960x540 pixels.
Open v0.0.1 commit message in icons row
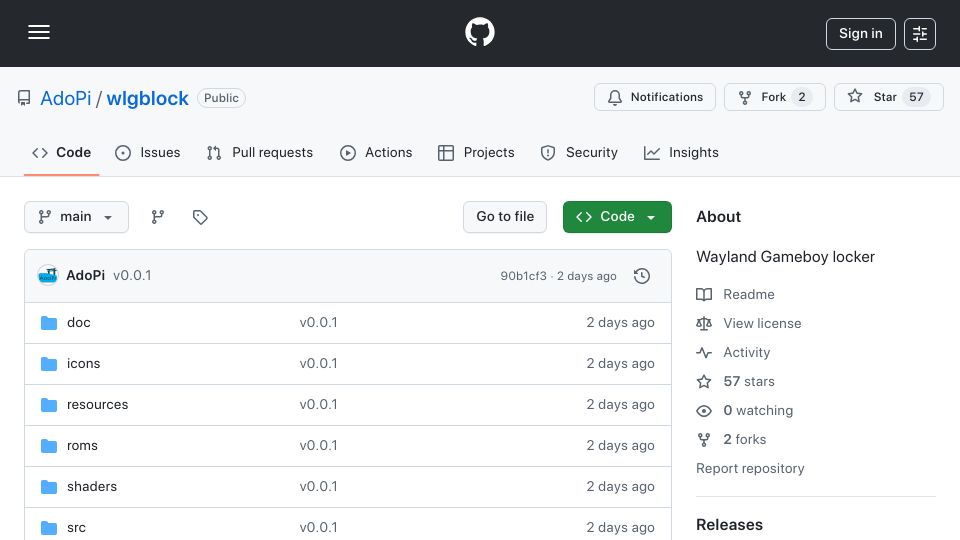(318, 364)
